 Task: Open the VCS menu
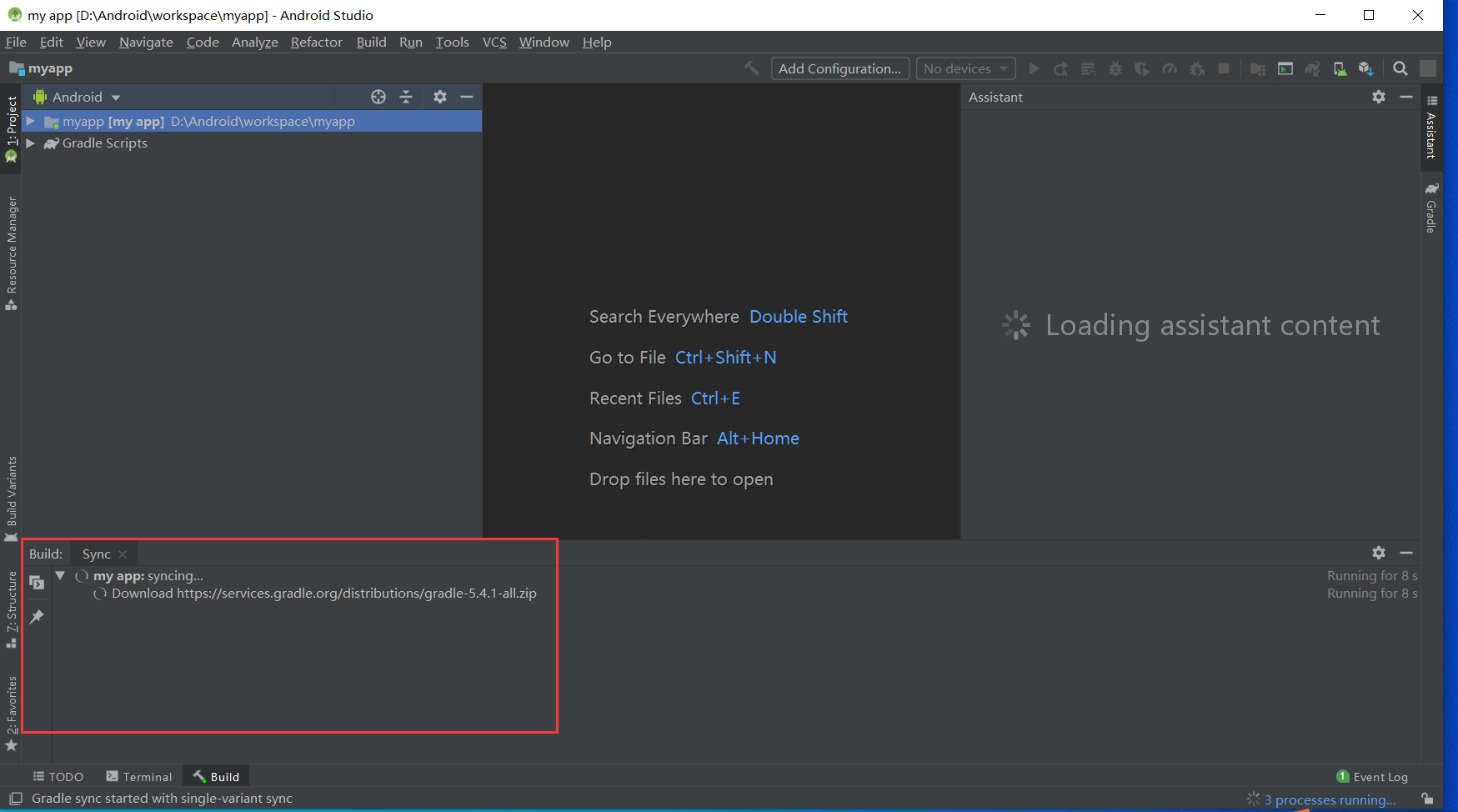(494, 42)
